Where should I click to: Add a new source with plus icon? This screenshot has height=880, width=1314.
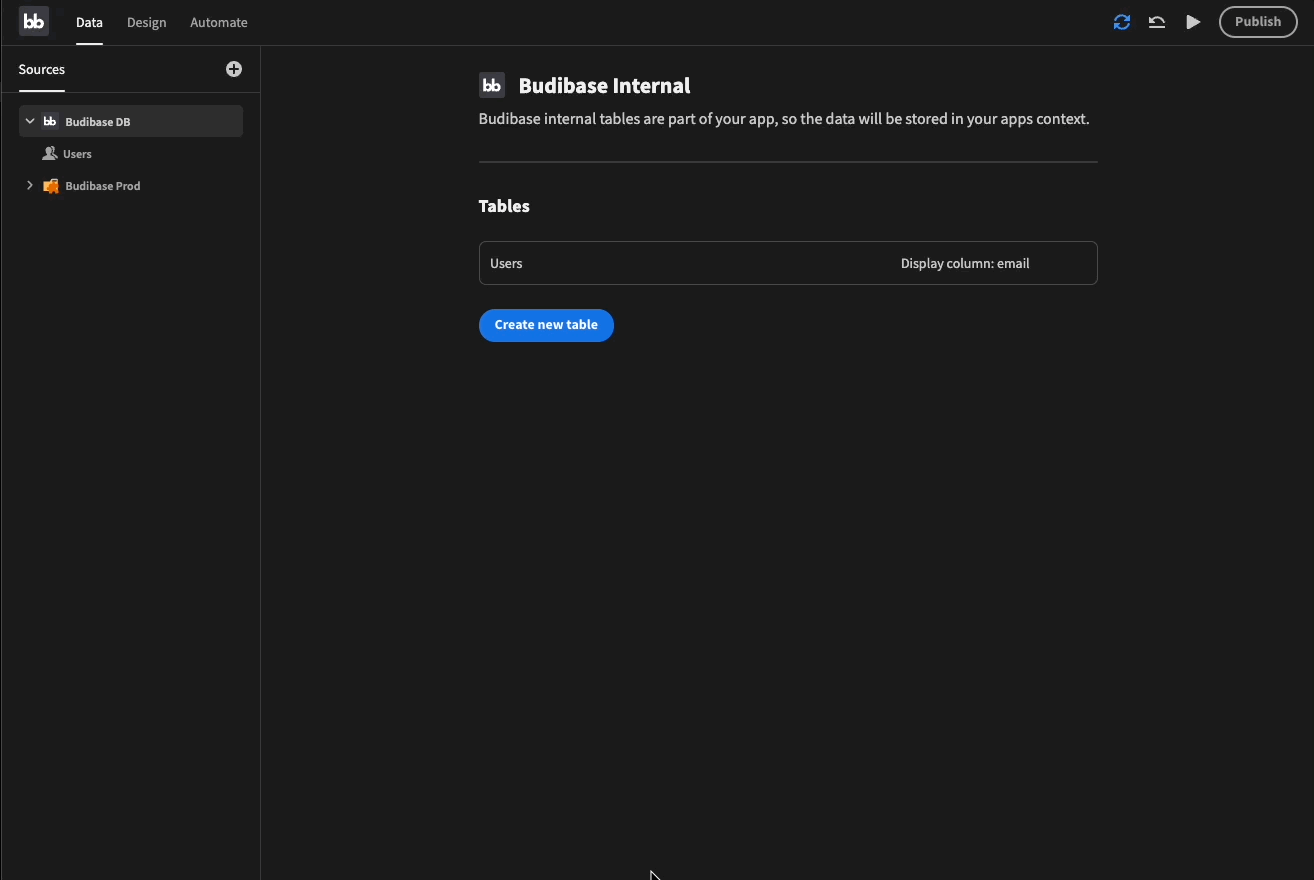pyautogui.click(x=234, y=69)
